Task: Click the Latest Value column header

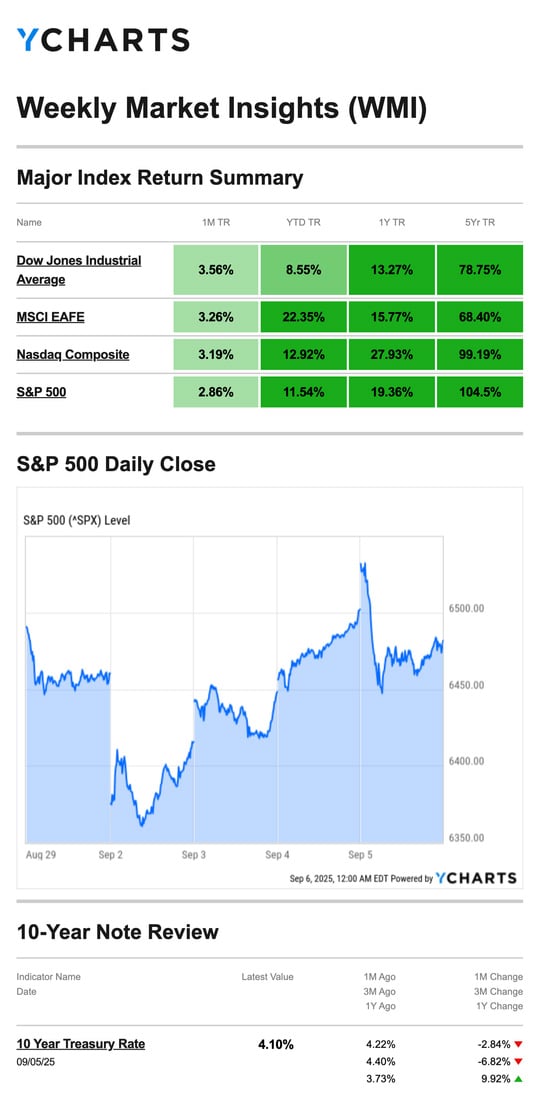Action: click(x=268, y=977)
